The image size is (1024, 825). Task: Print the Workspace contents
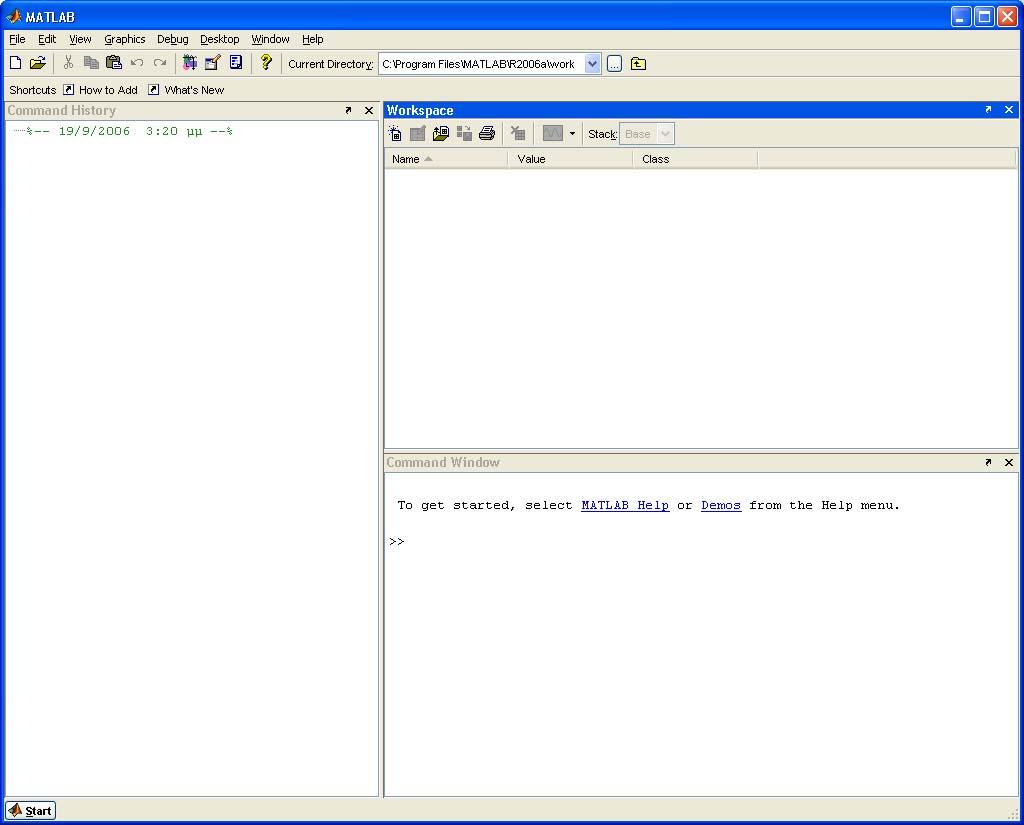pyautogui.click(x=487, y=134)
